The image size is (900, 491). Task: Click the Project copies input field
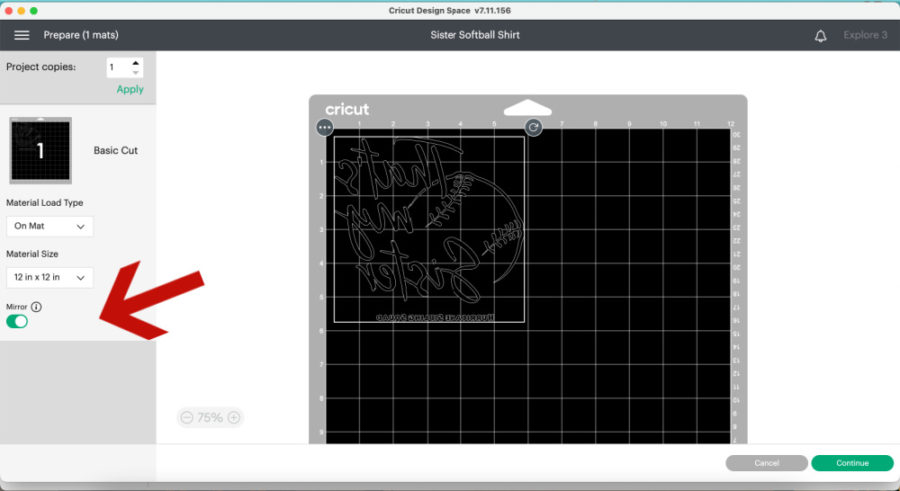tap(117, 68)
